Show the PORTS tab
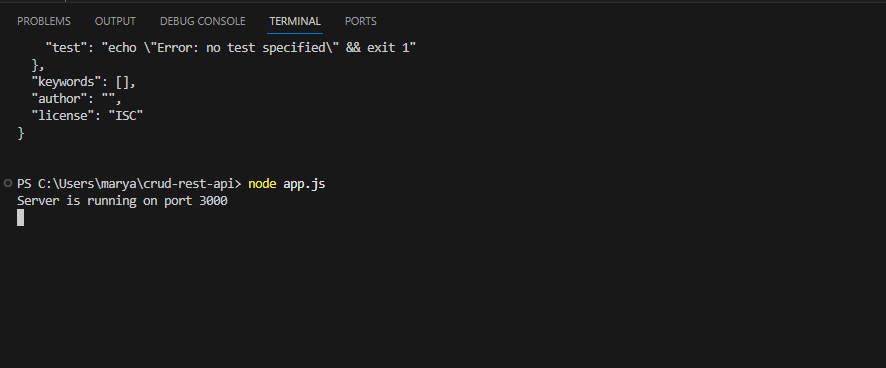 (x=361, y=21)
